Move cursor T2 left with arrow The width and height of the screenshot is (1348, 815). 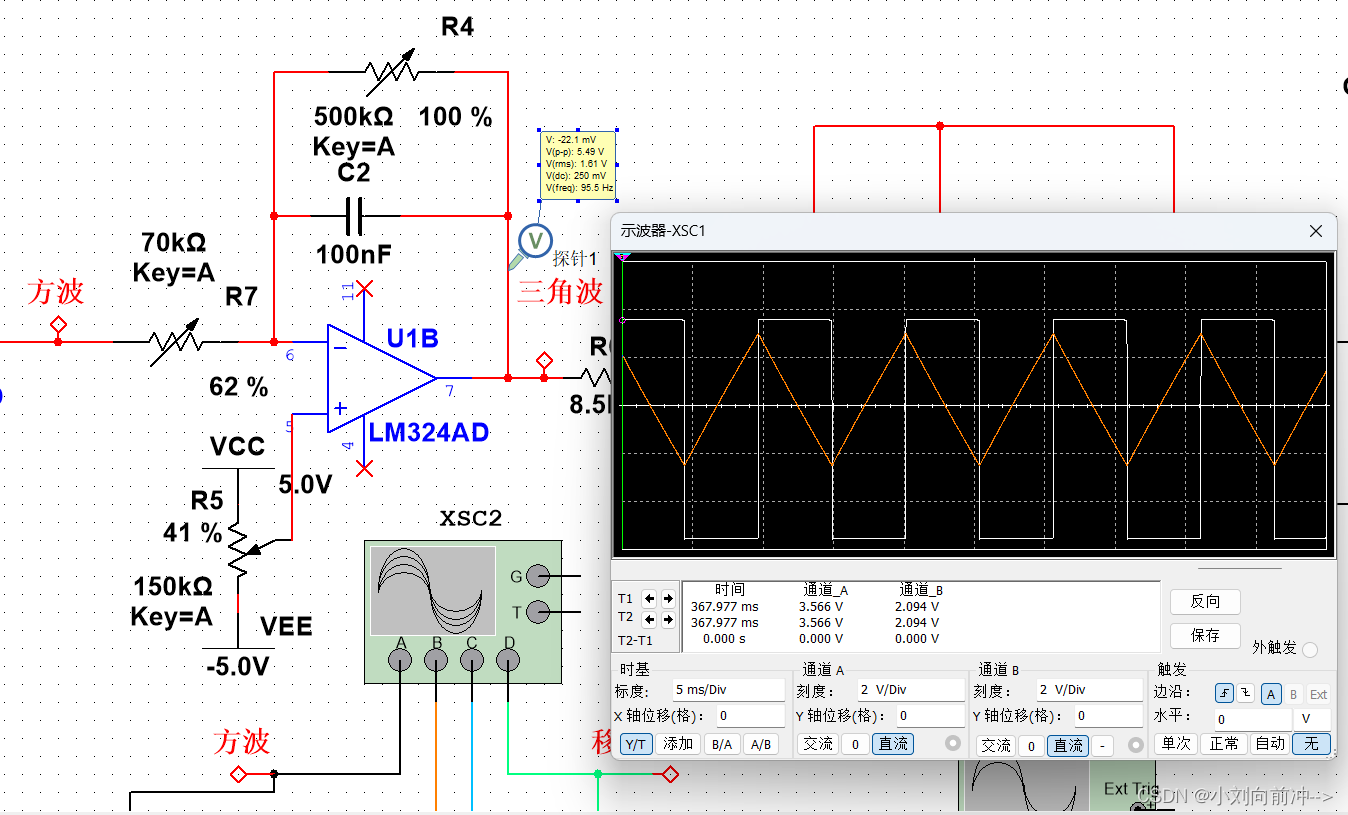pos(650,618)
